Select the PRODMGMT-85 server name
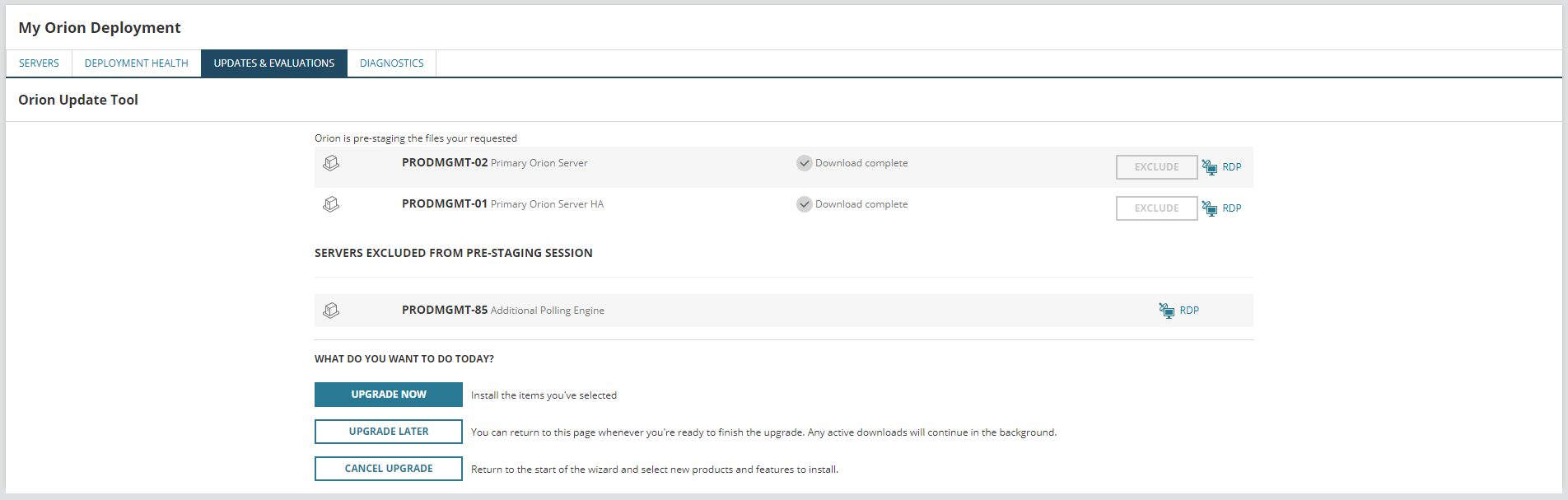1568x500 pixels. click(x=445, y=311)
